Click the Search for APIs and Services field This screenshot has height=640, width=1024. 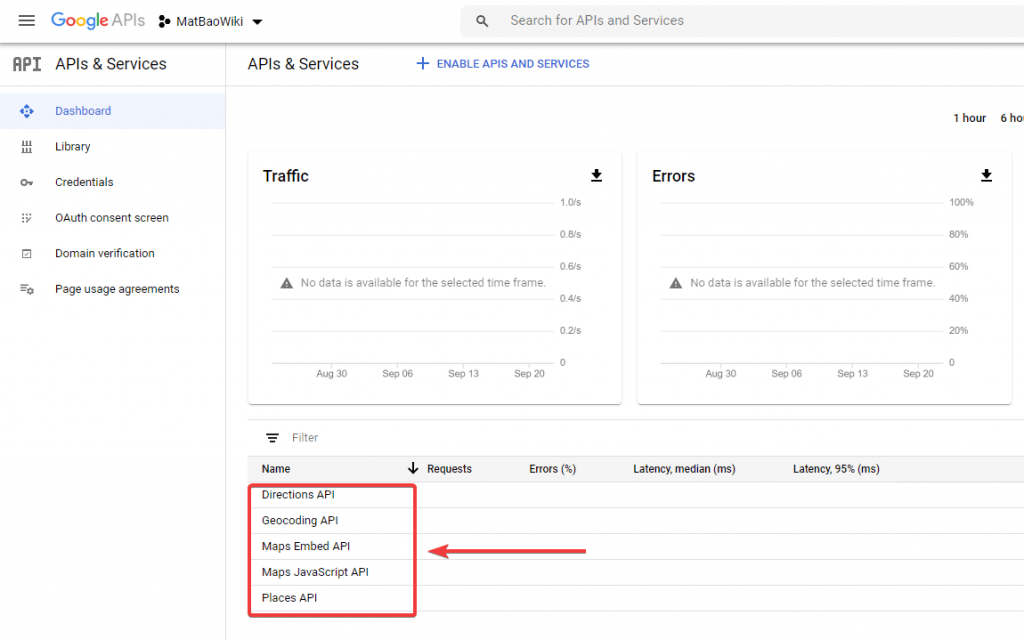pyautogui.click(x=700, y=21)
